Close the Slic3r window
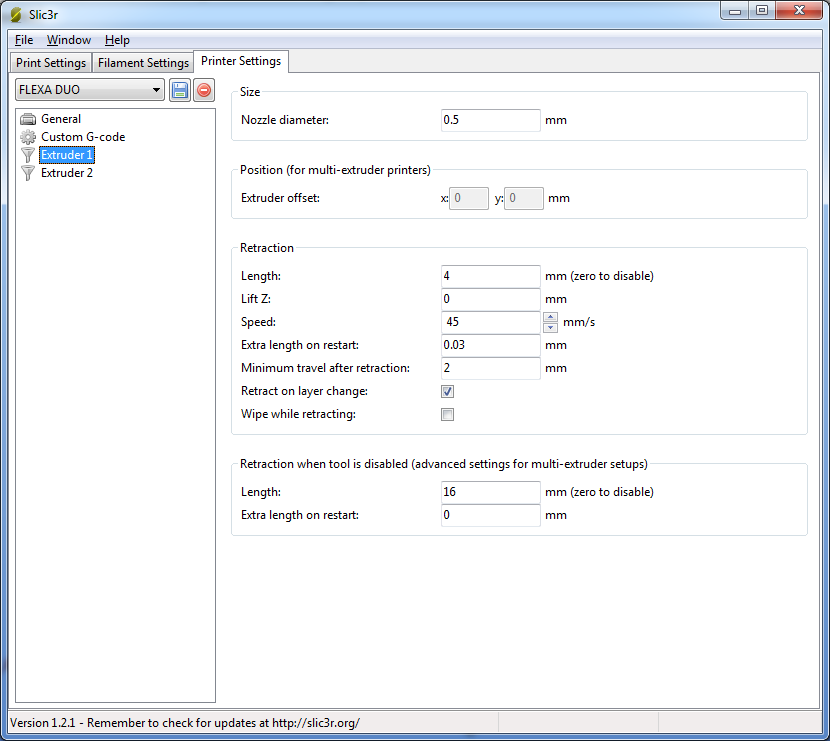Image resolution: width=830 pixels, height=741 pixels. point(799,11)
